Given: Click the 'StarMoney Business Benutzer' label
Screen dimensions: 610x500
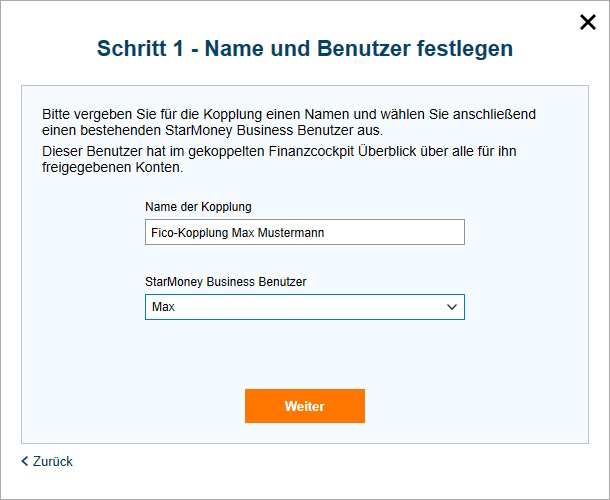Looking at the screenshot, I should (225, 282).
